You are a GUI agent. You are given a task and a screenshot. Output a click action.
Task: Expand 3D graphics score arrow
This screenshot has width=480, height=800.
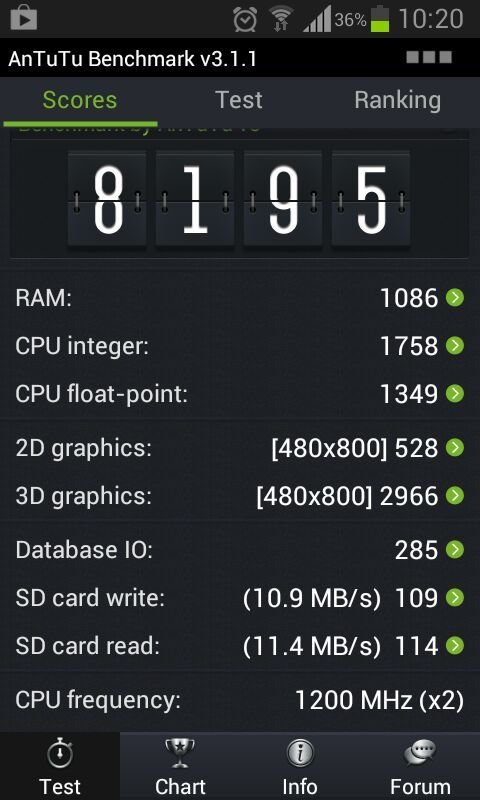[454, 495]
